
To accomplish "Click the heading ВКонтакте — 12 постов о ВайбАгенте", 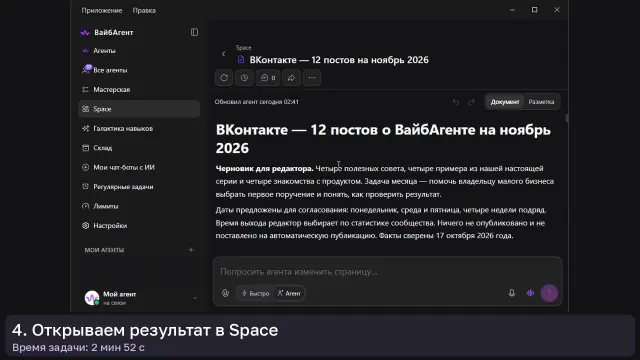I will click(x=383, y=139).
